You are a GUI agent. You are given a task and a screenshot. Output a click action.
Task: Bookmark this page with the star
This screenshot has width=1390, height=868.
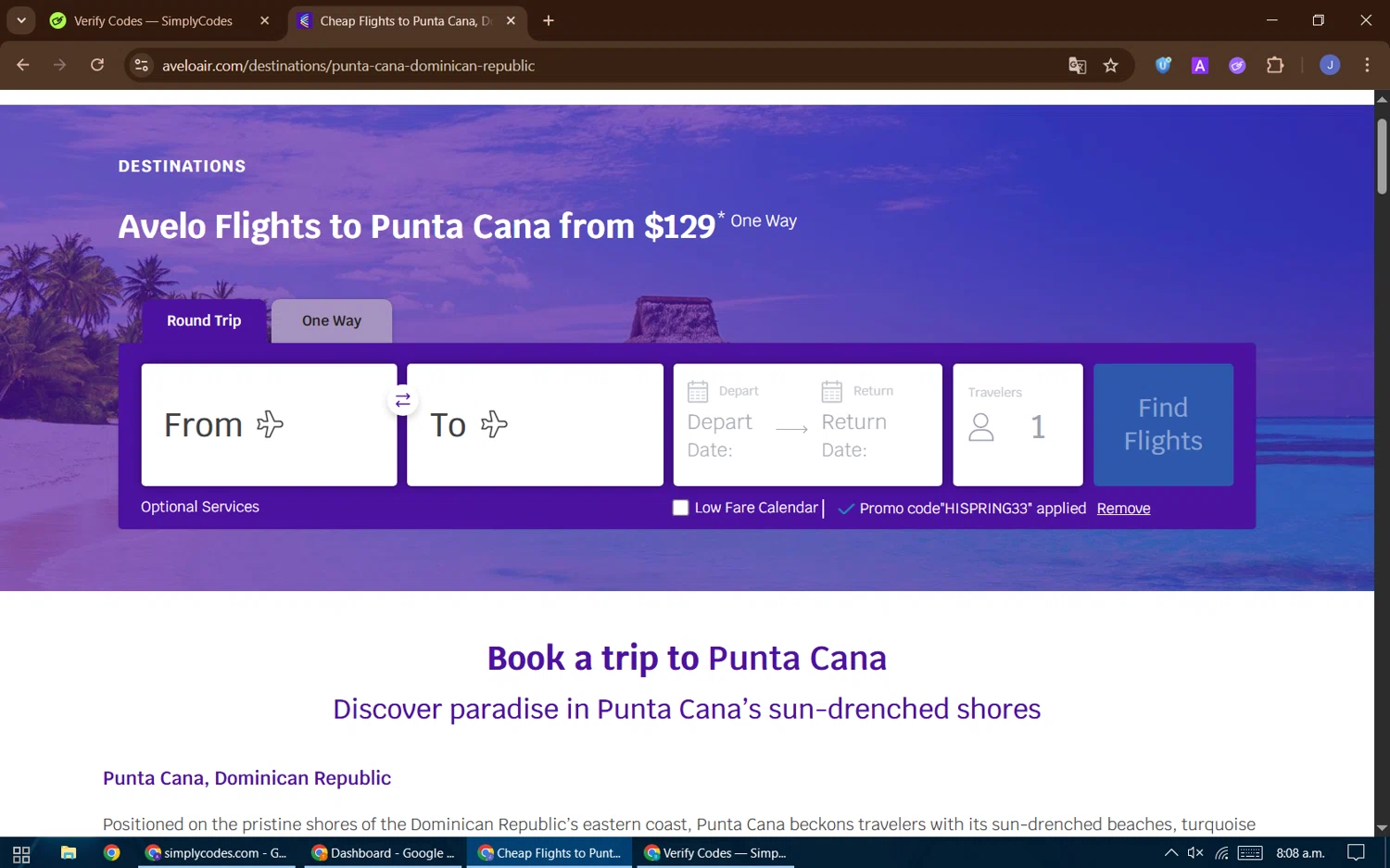pyautogui.click(x=1111, y=65)
